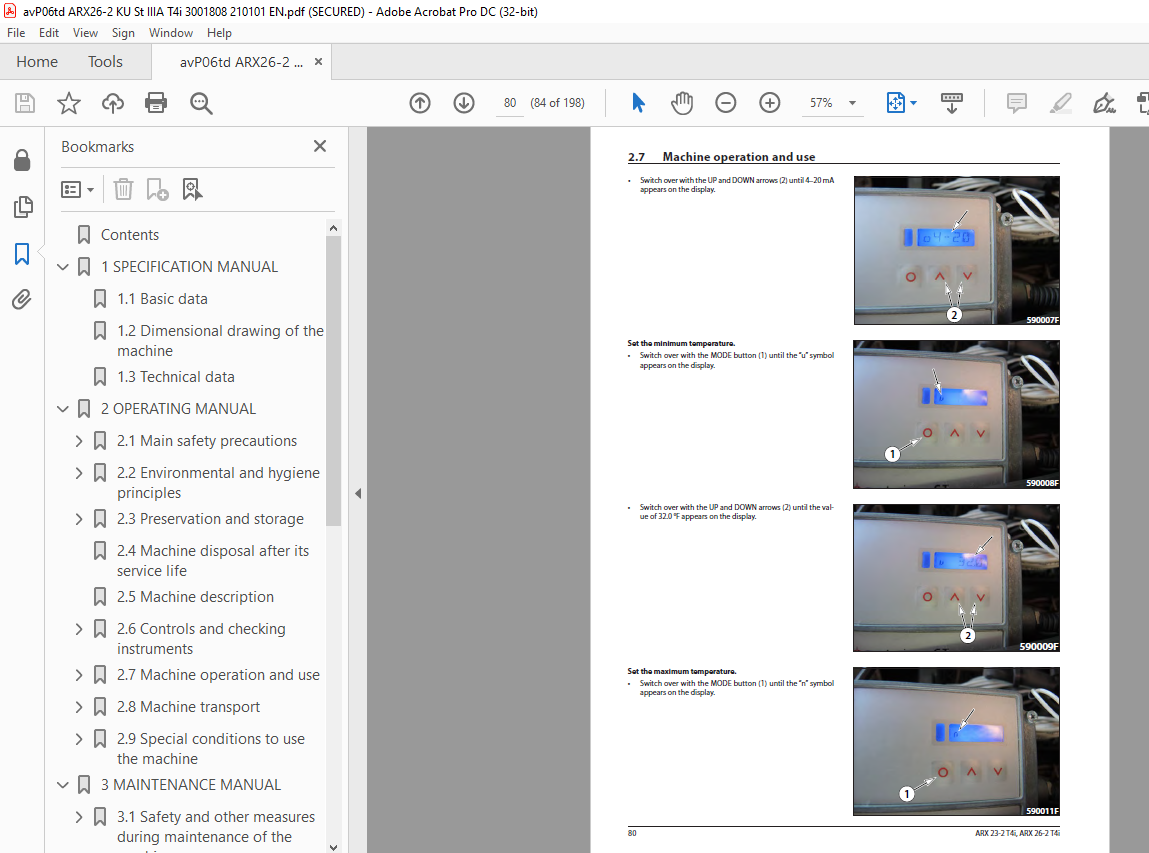The image size is (1149, 853).
Task: Switch to the Home tab
Action: [x=37, y=62]
